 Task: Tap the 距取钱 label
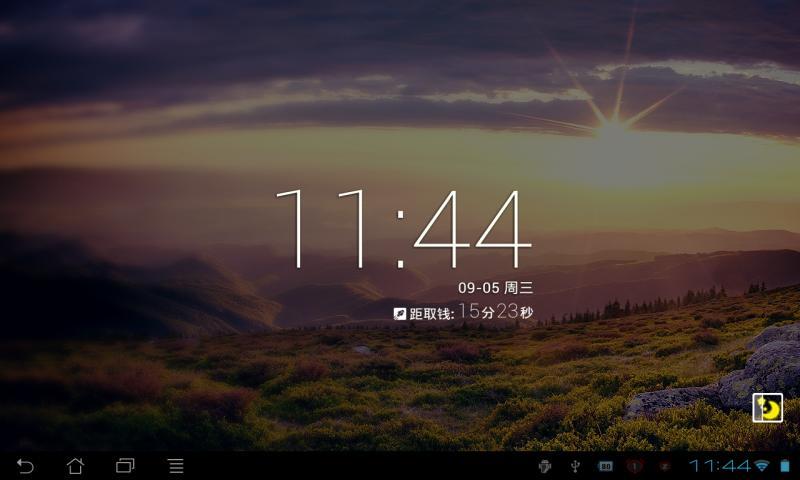pos(432,313)
